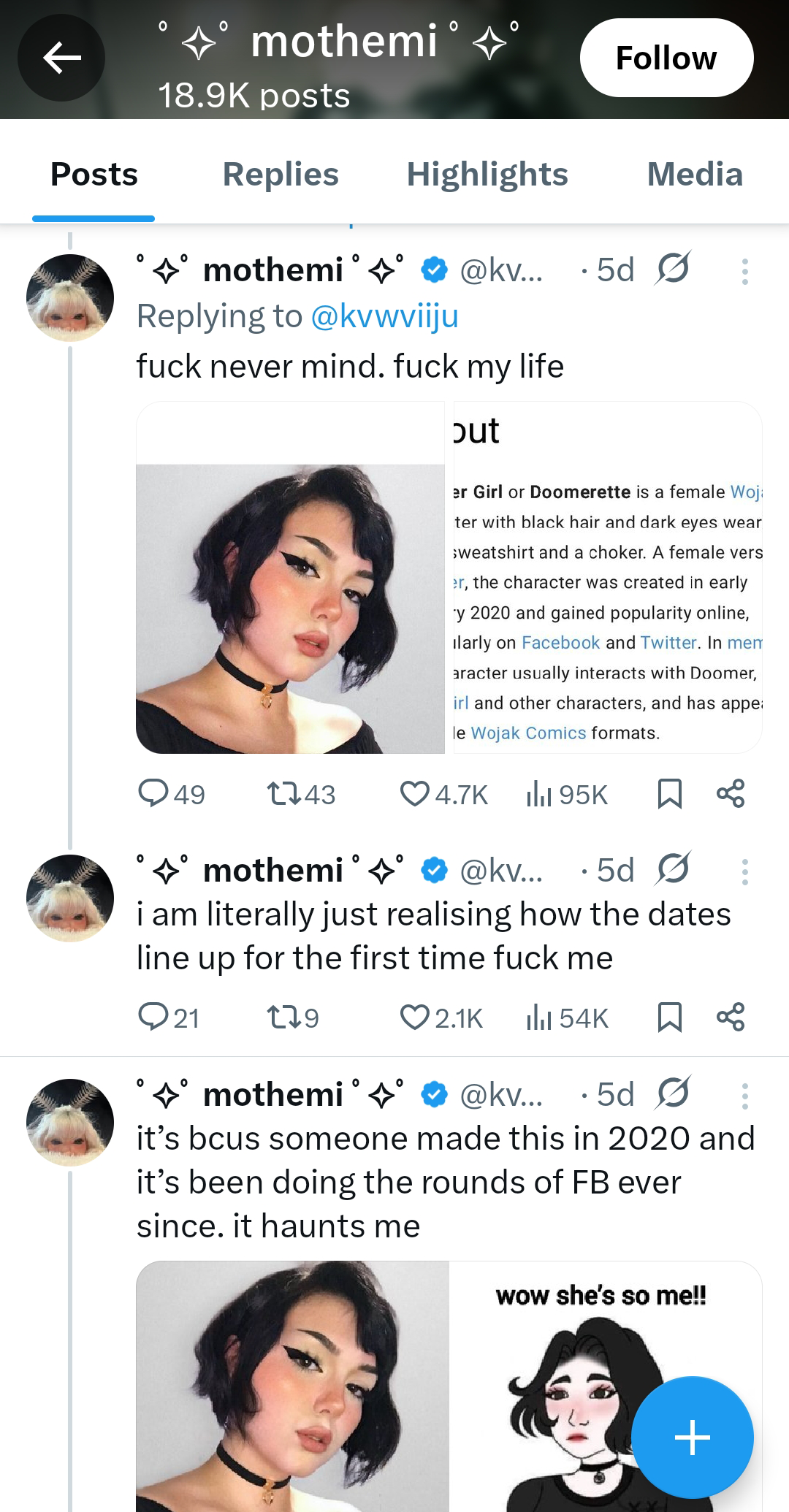Expand options menu on second post
The height and width of the screenshot is (1512, 789).
[x=744, y=871]
